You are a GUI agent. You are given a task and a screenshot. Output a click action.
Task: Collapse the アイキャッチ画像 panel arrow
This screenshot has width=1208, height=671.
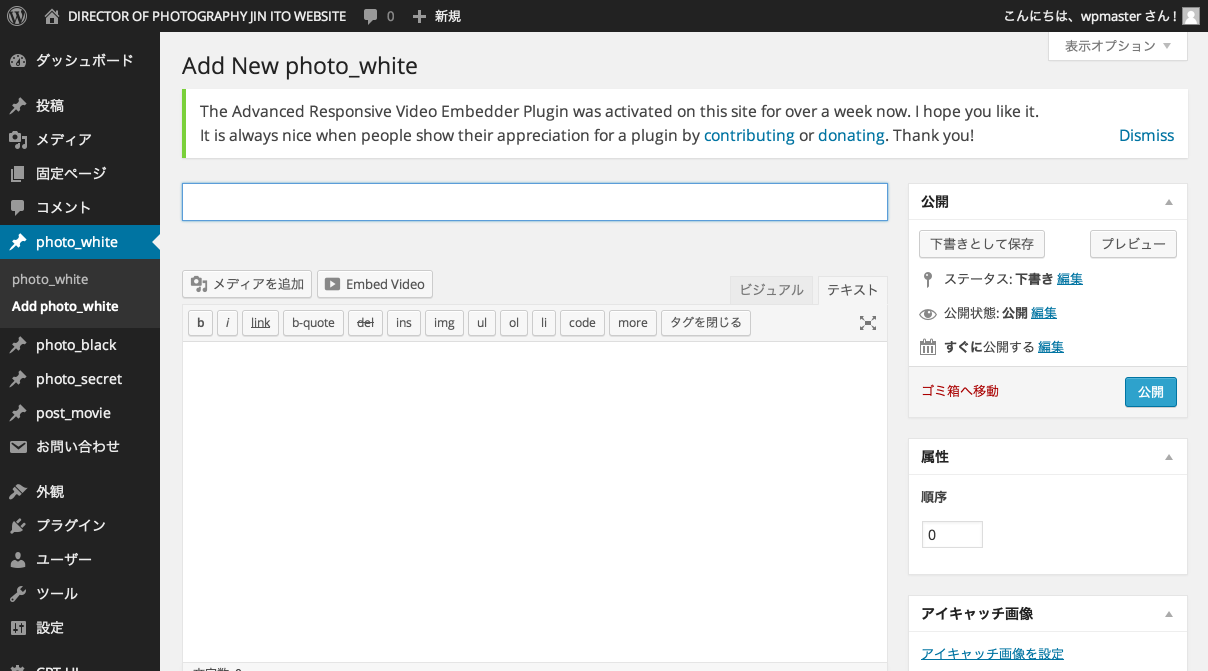(1169, 614)
